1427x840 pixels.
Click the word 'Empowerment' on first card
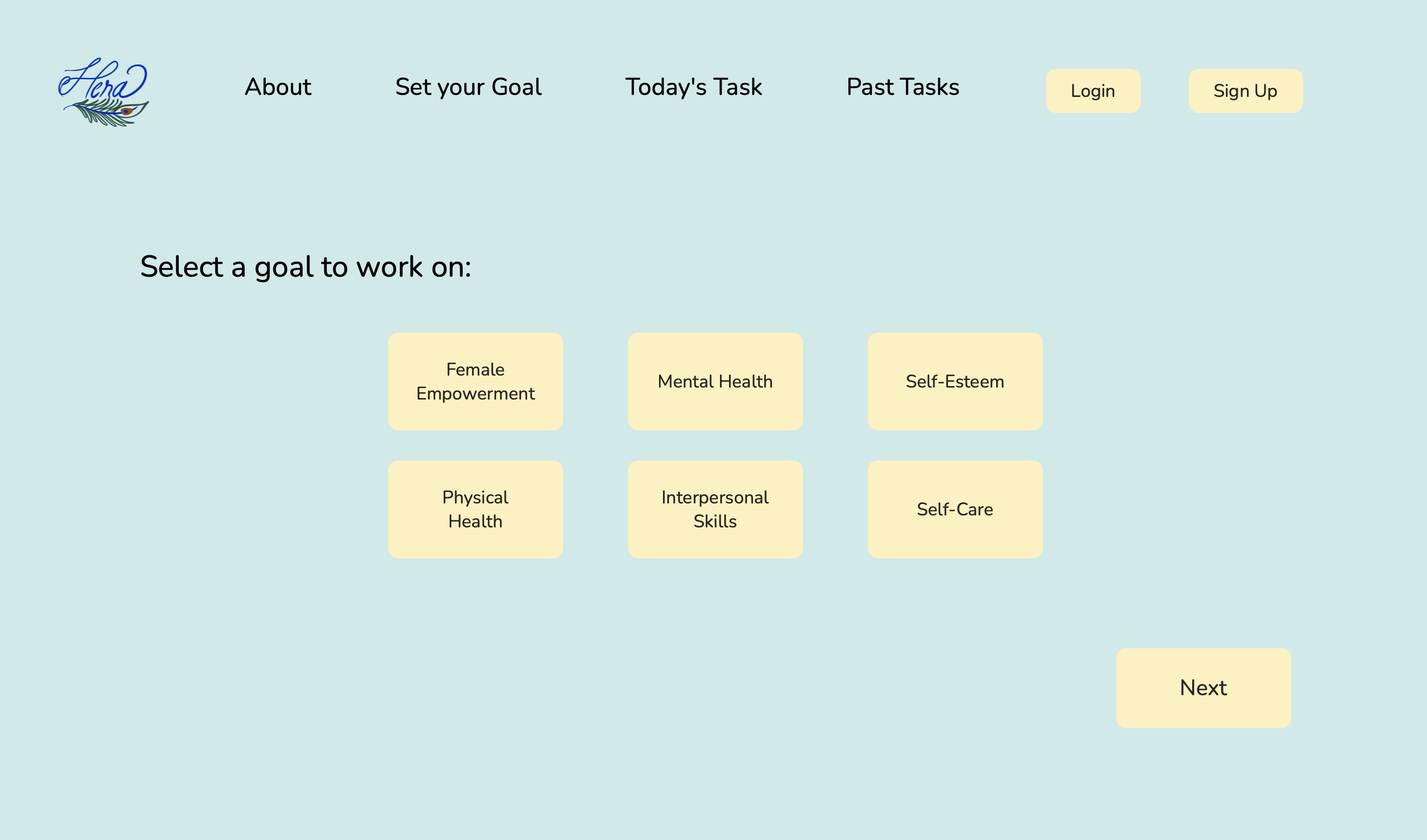click(475, 394)
